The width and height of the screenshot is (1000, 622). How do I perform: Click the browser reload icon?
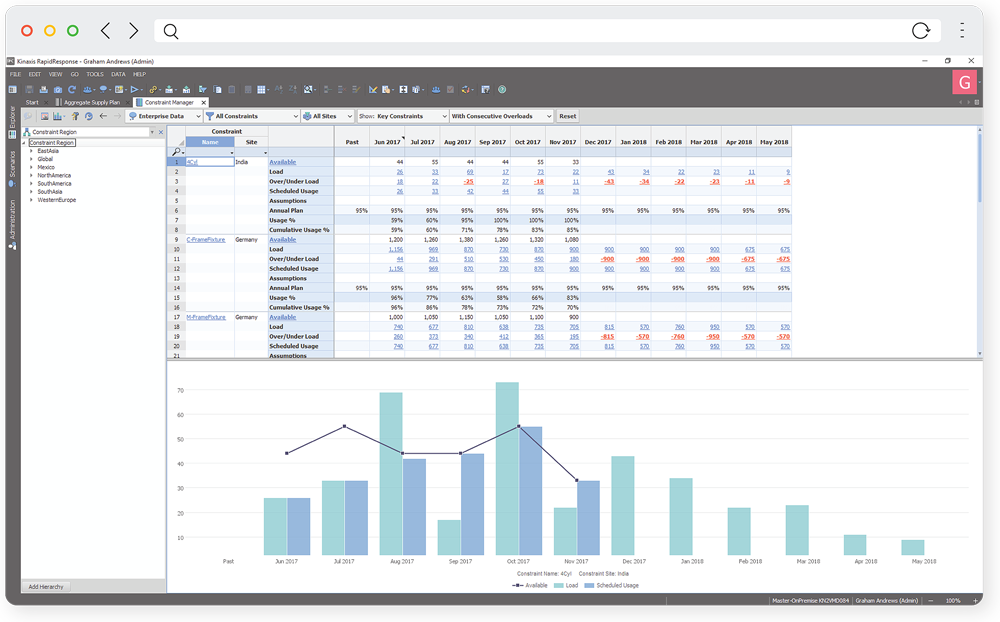click(x=920, y=31)
